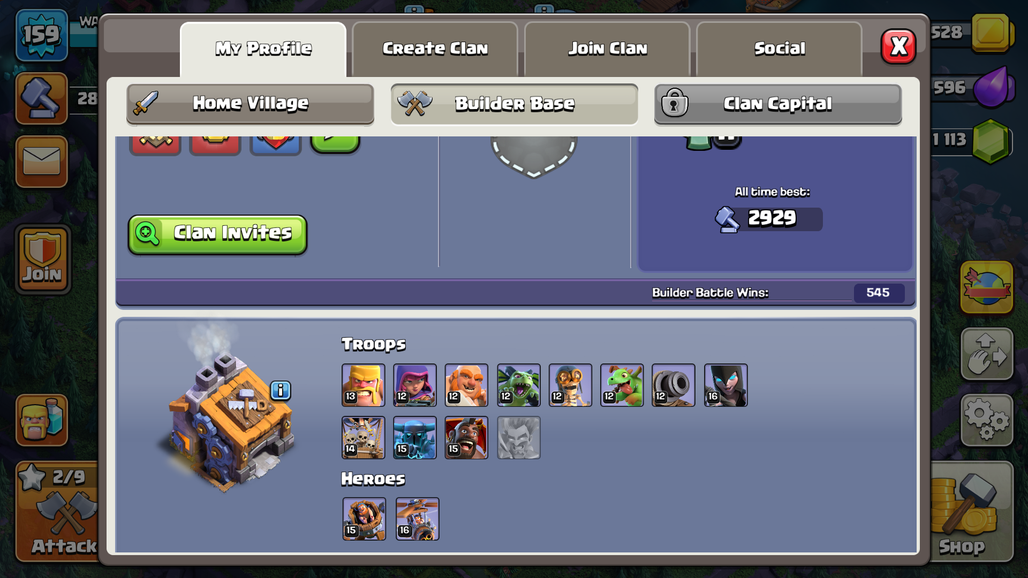The width and height of the screenshot is (1028, 578).
Task: Tap the Power P.E.K.K.A troop icon
Action: click(415, 438)
